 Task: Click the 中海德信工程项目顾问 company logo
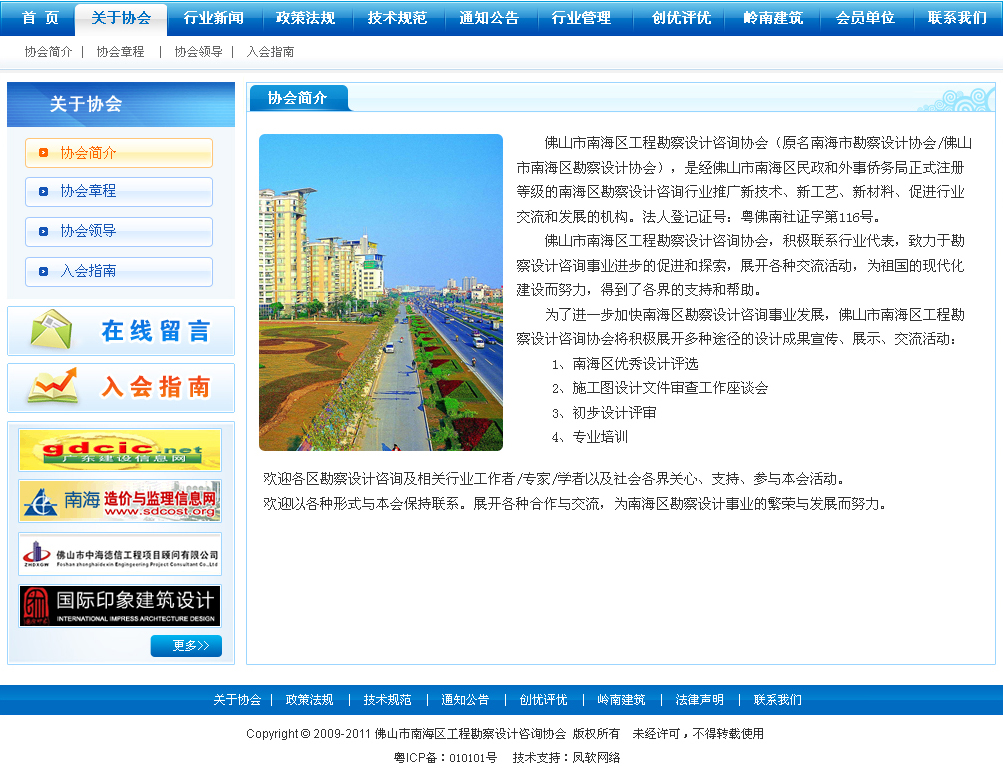(x=120, y=554)
